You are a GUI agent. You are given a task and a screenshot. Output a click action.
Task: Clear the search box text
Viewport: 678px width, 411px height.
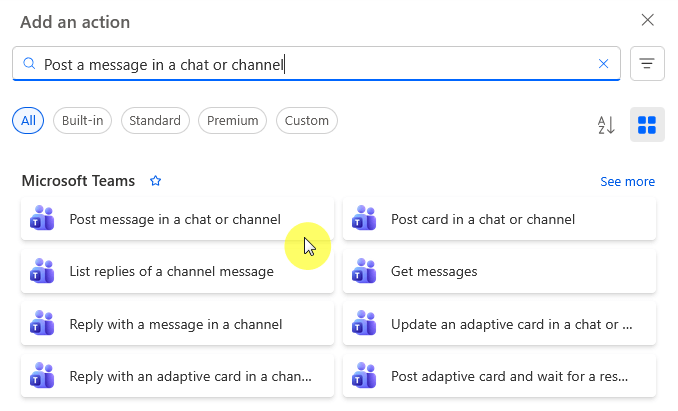click(603, 64)
